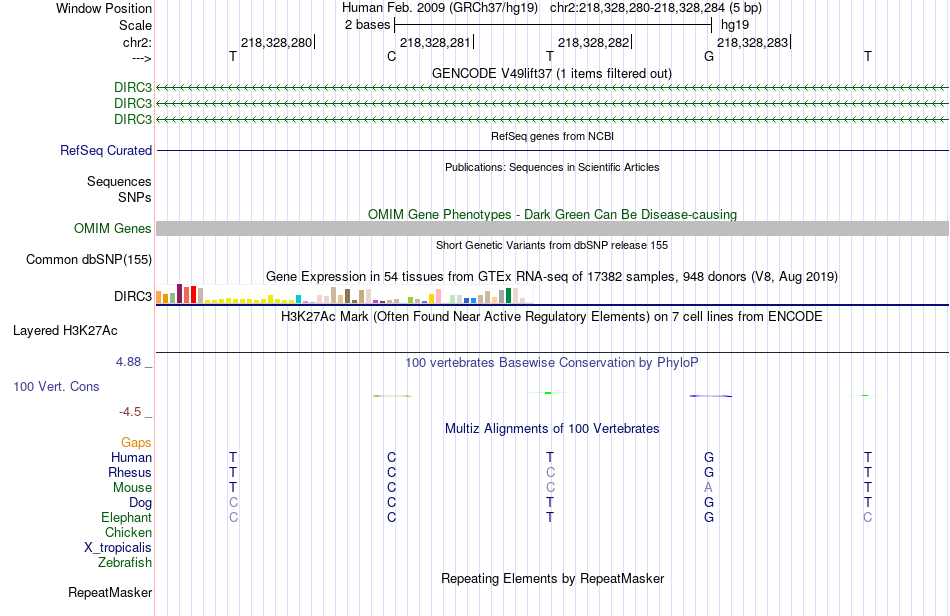
Task: Click the RefSeq Curated track label
Action: coord(105,150)
